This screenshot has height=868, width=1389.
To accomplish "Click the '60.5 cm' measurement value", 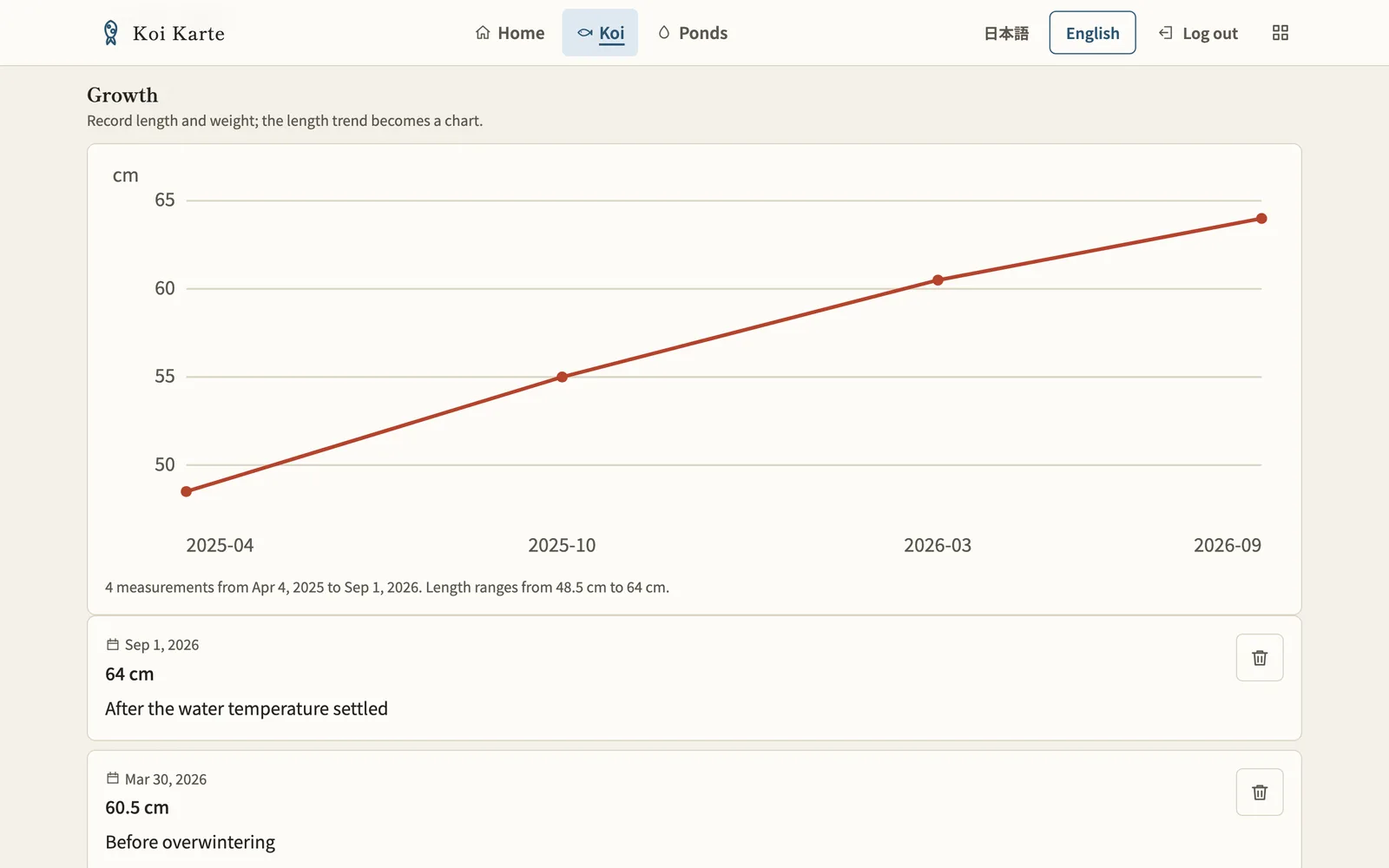I will (137, 807).
